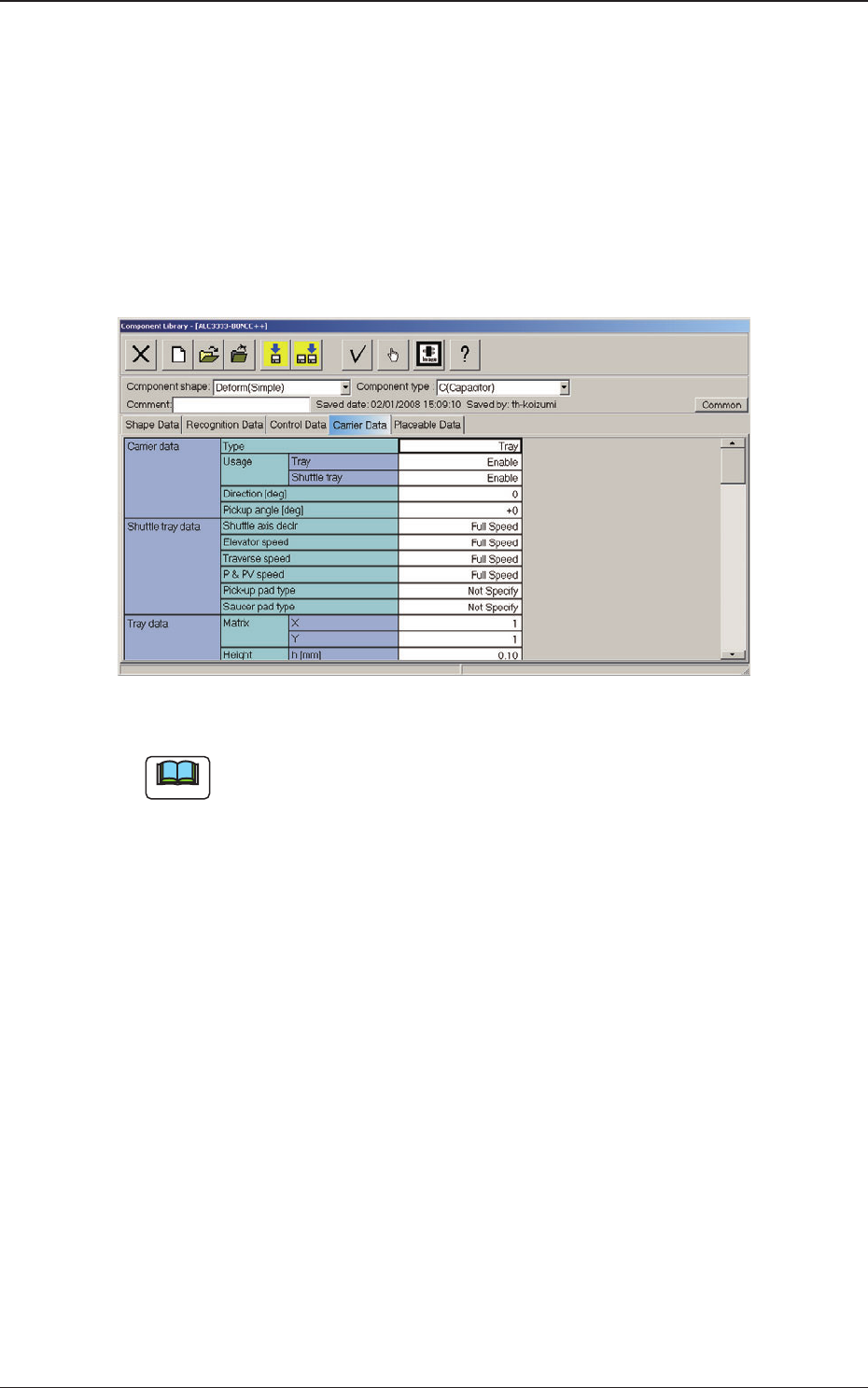The image size is (868, 1388).
Task: Click the P & PV speed value cell
Action: (x=460, y=575)
